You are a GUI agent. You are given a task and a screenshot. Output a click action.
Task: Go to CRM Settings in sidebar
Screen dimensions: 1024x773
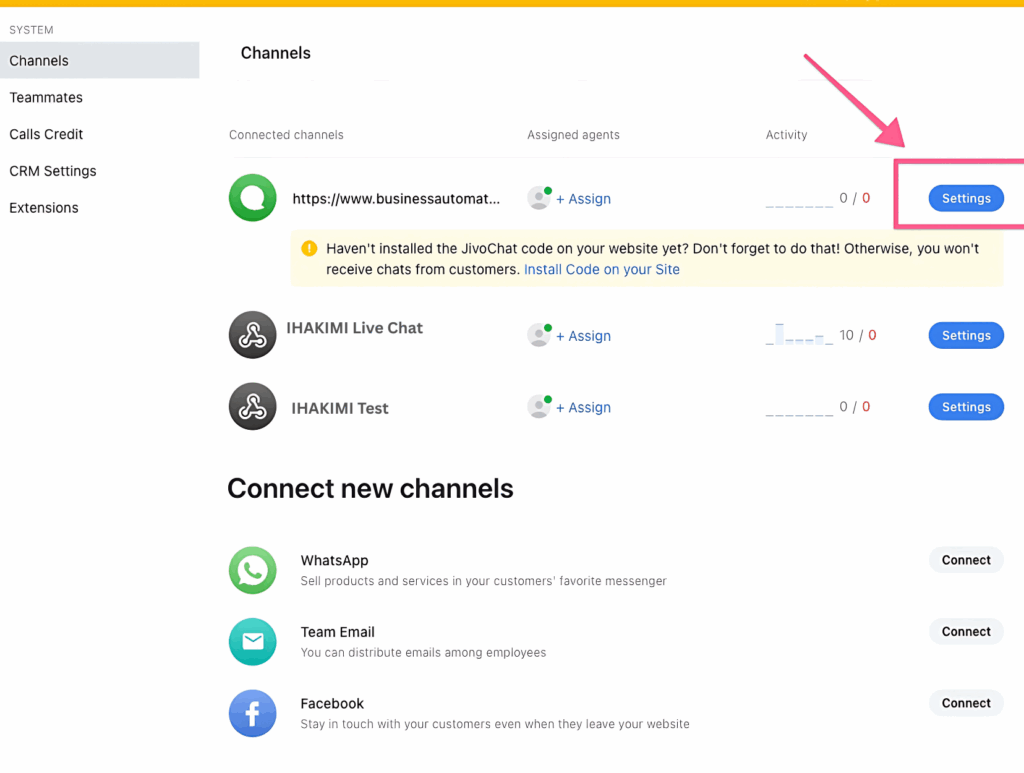(53, 171)
